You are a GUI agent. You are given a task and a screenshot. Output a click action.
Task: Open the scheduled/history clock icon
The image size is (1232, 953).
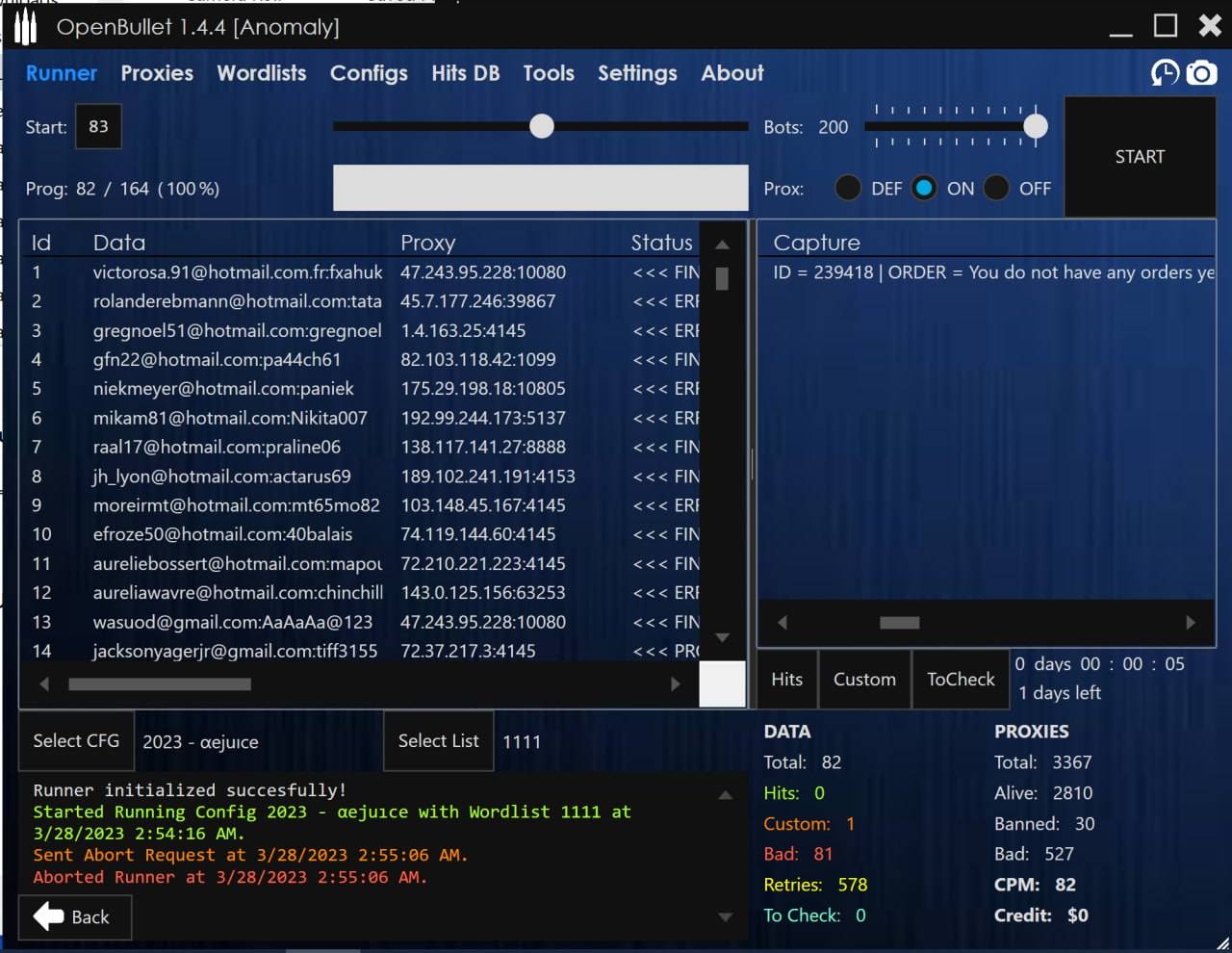(1165, 73)
